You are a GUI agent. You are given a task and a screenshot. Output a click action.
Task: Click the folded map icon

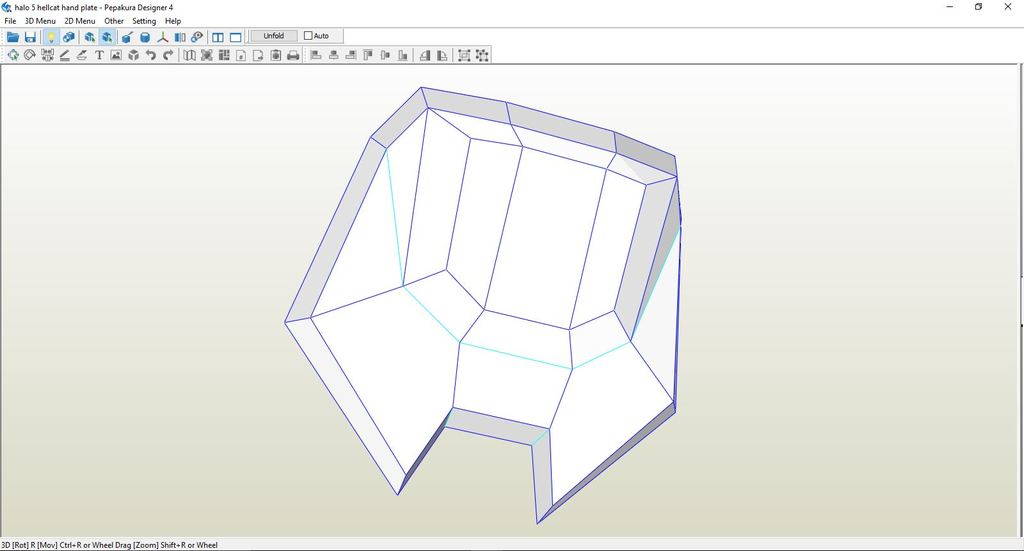(x=189, y=55)
